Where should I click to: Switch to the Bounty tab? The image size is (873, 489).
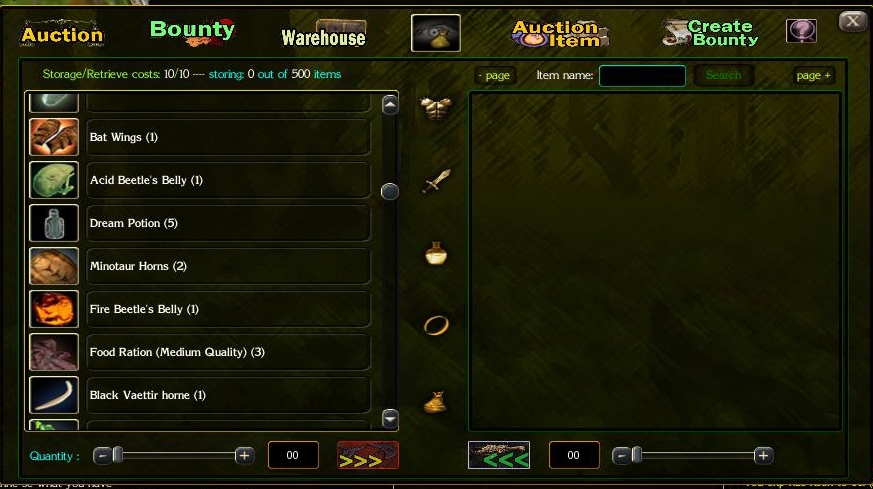pos(193,31)
